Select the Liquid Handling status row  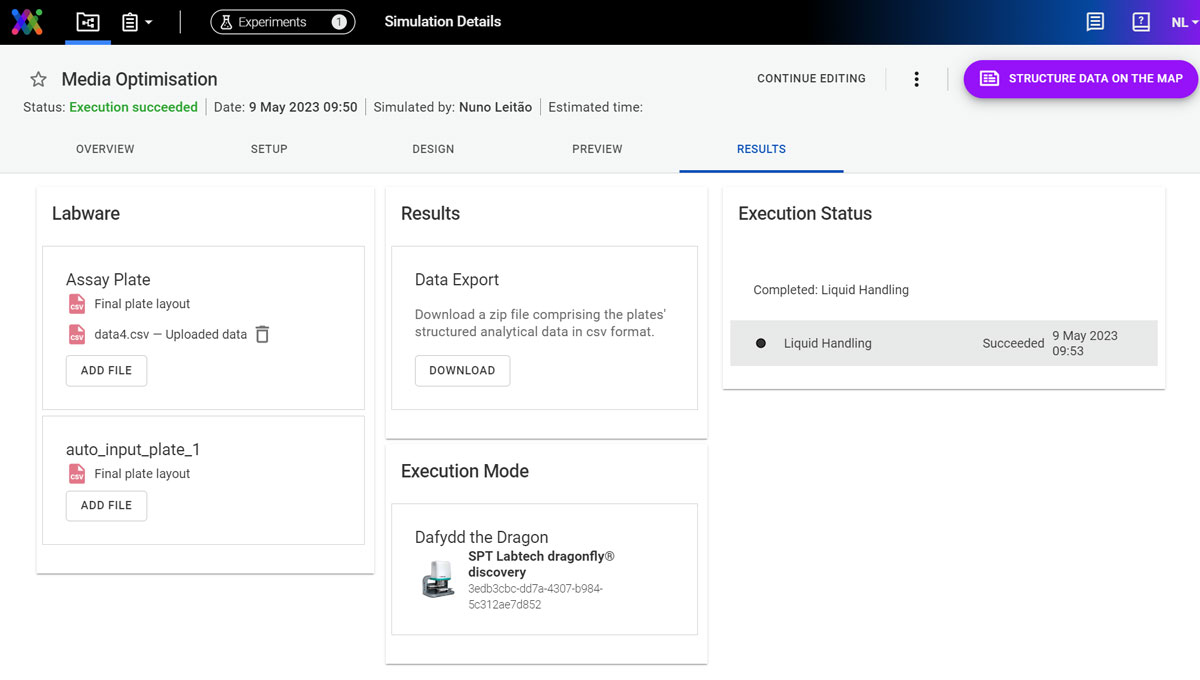point(943,343)
